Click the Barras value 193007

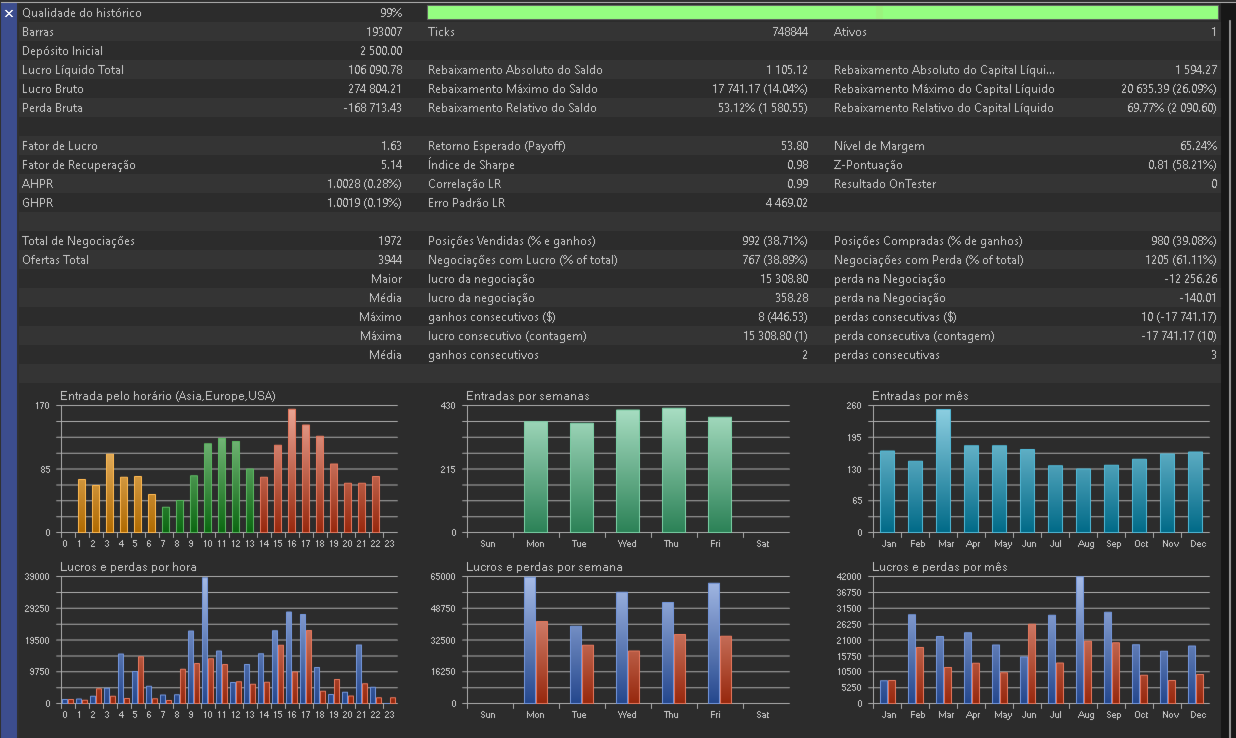click(x=384, y=32)
